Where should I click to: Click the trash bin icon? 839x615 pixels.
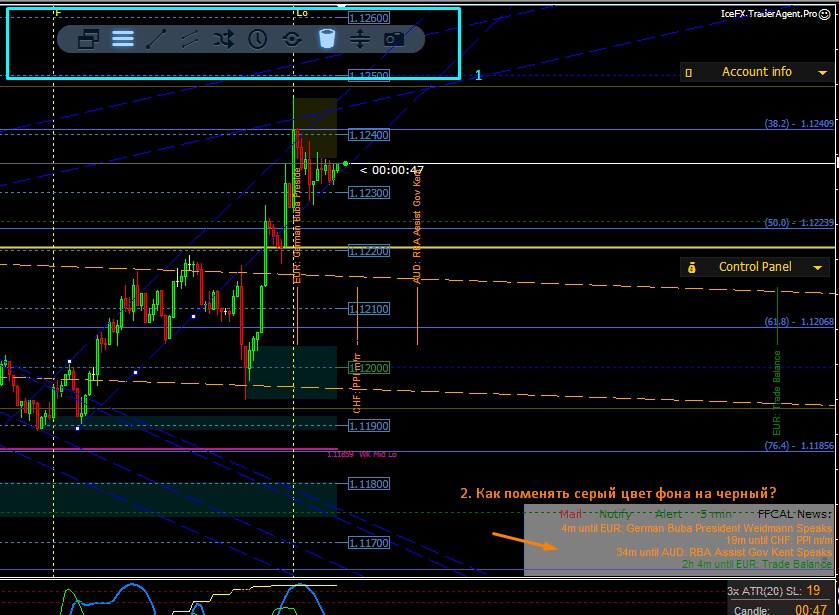(326, 39)
